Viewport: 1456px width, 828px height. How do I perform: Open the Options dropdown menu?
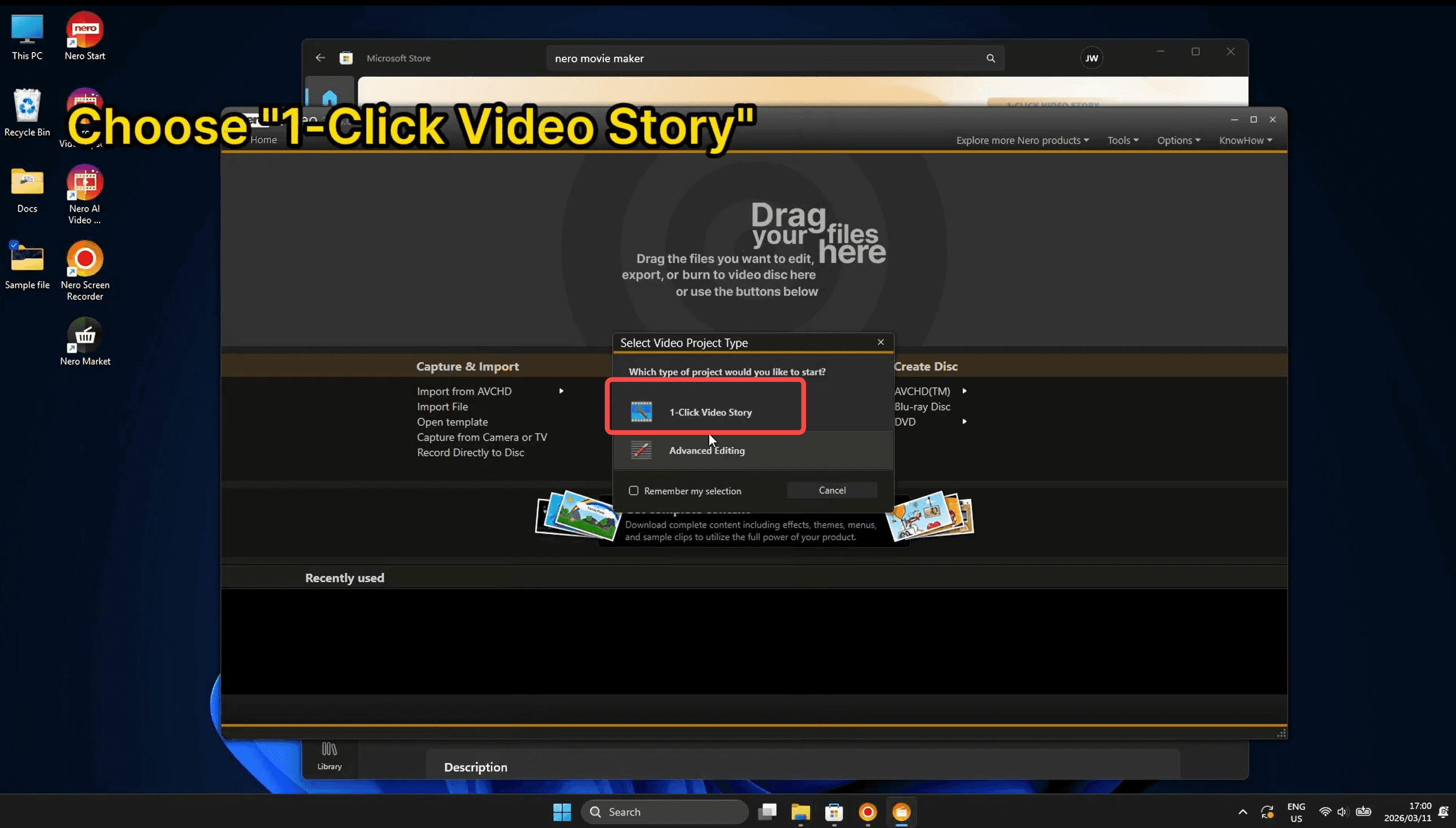click(x=1178, y=140)
